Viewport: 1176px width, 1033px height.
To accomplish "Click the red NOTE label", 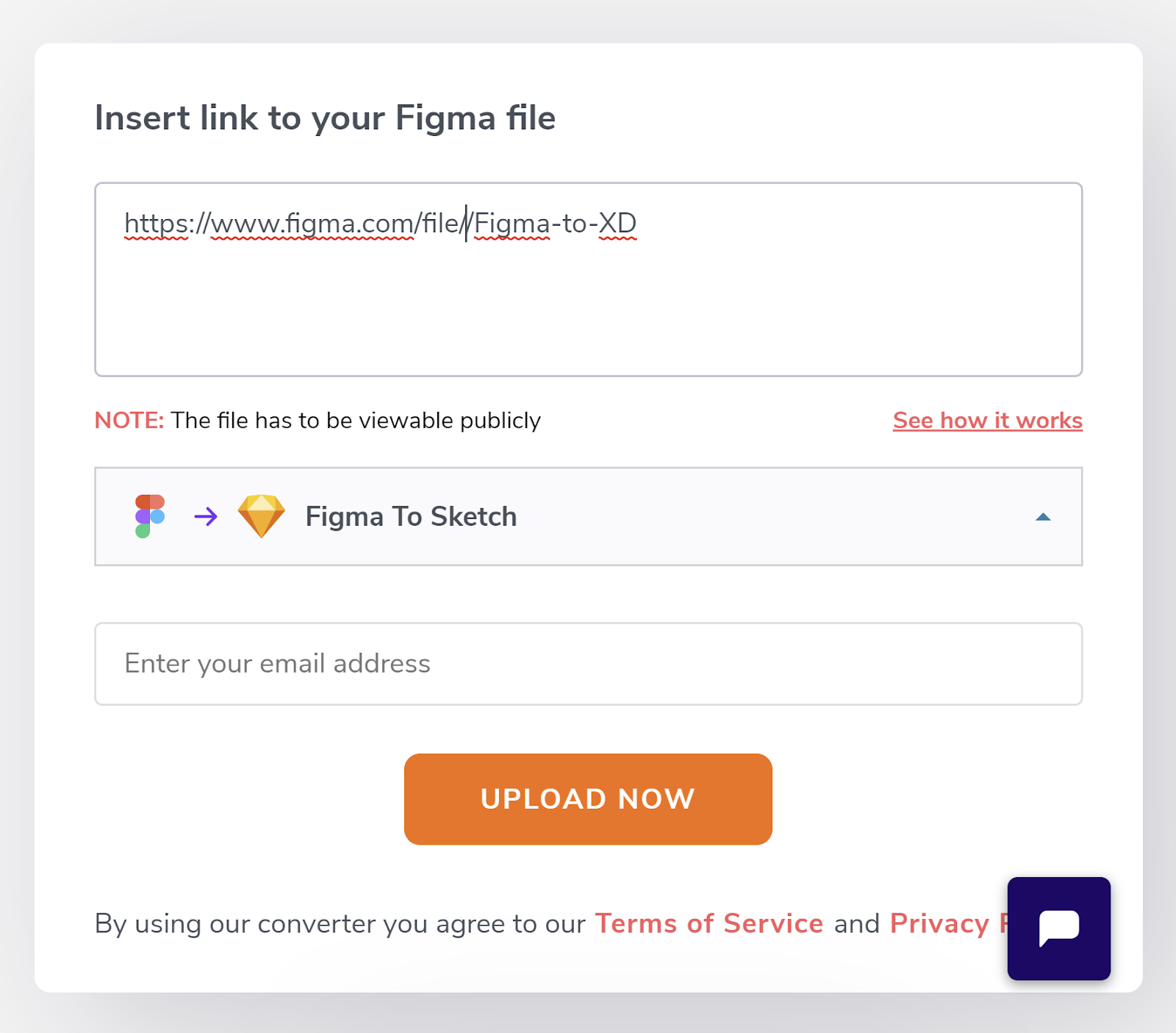I will point(129,421).
